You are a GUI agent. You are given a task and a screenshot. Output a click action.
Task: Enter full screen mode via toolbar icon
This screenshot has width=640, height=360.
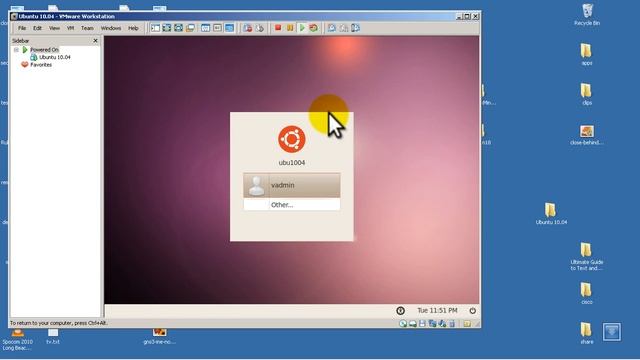pyautogui.click(x=178, y=28)
